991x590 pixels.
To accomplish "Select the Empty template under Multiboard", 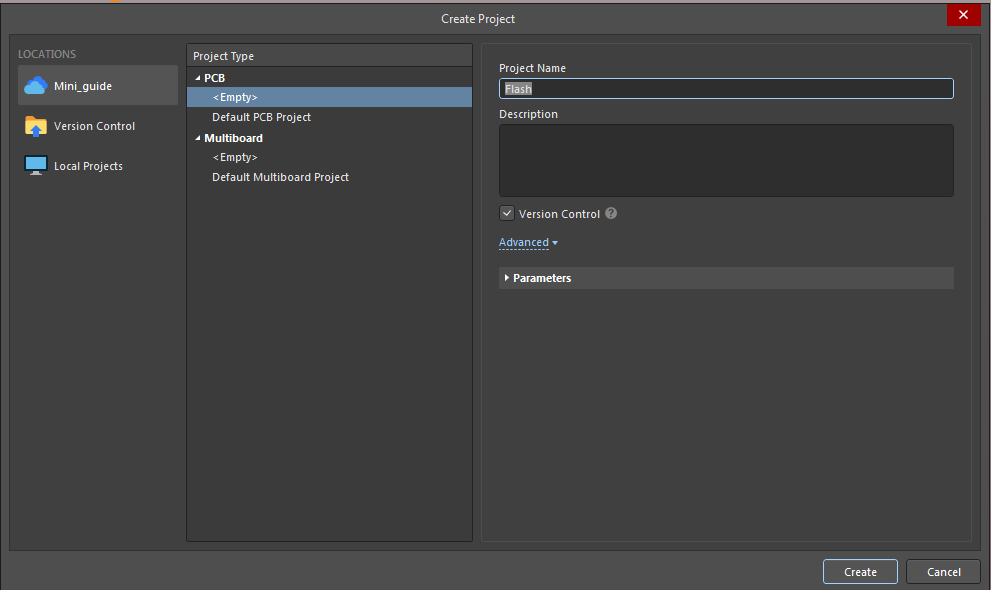I will (x=235, y=157).
